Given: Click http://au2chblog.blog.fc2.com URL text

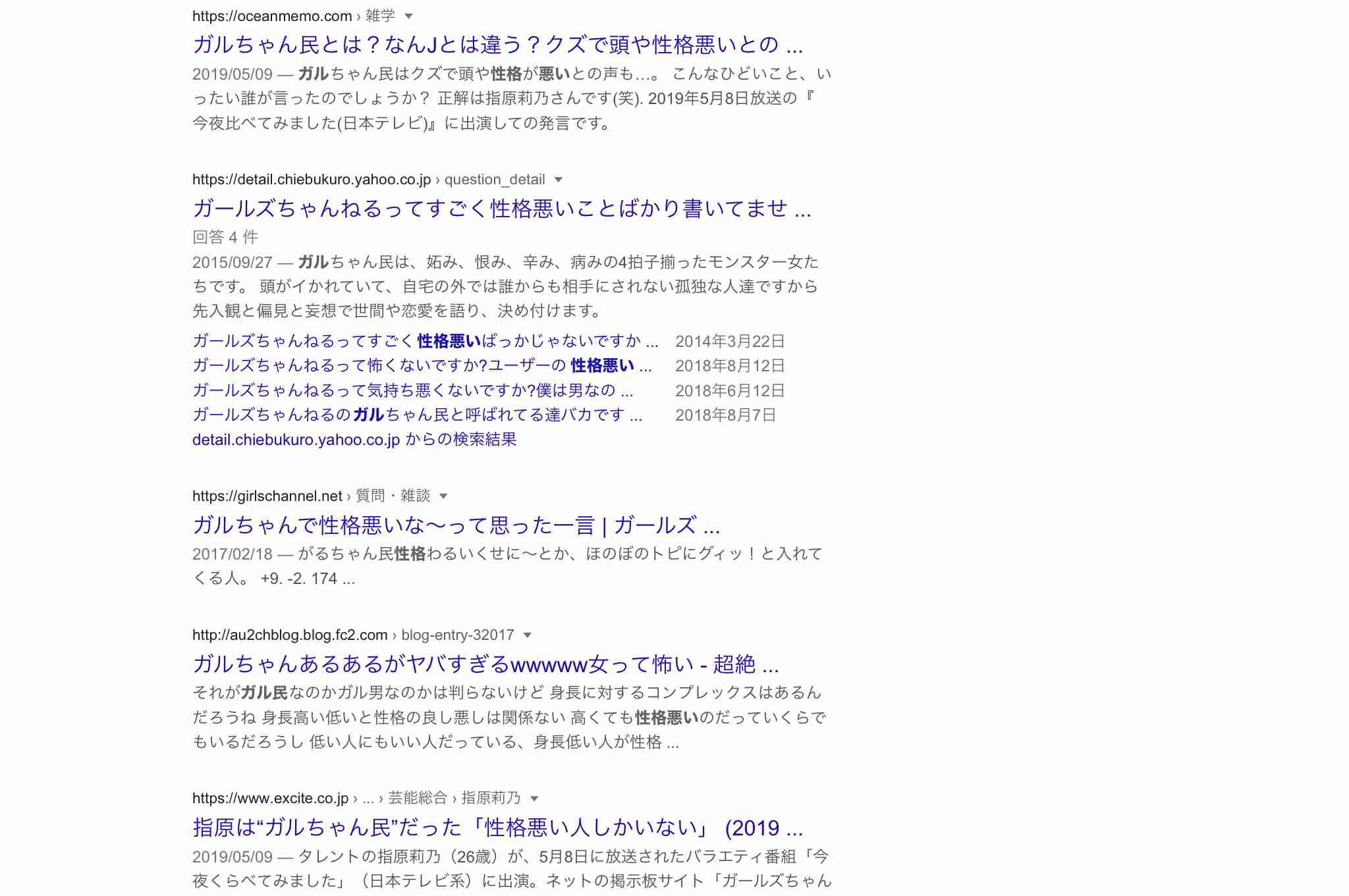Looking at the screenshot, I should coord(290,635).
